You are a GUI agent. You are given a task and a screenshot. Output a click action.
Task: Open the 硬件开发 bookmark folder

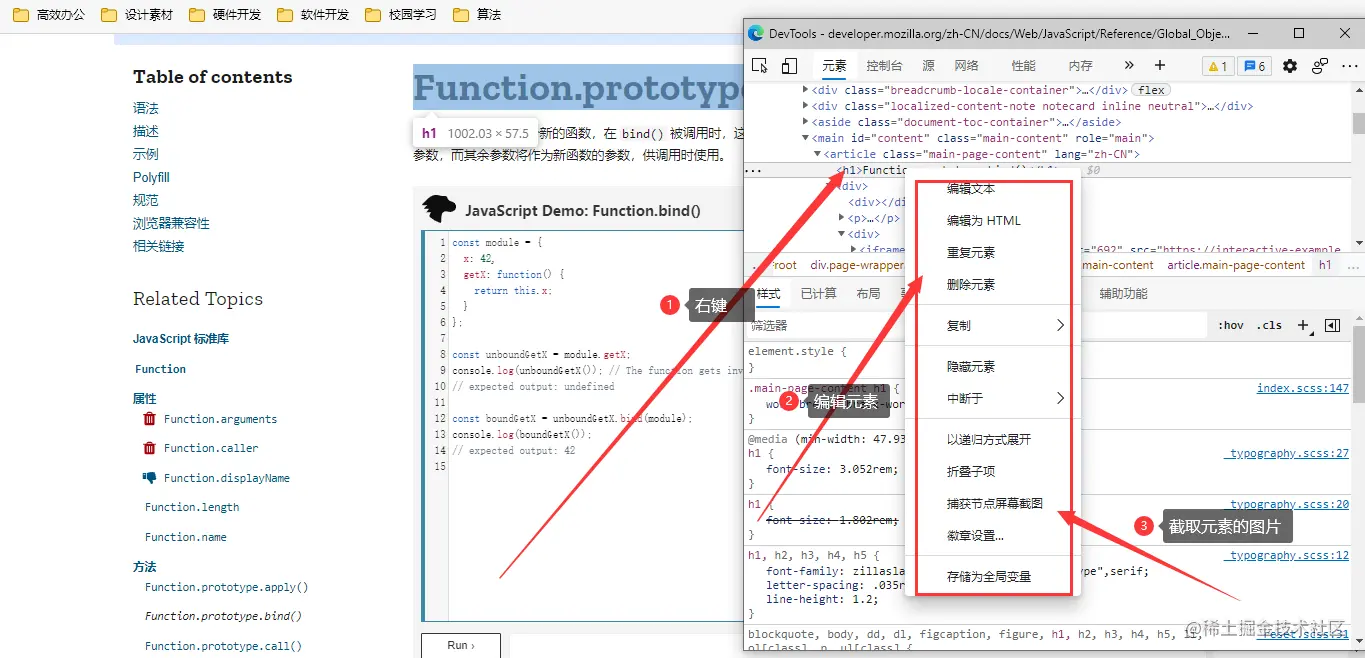click(225, 15)
